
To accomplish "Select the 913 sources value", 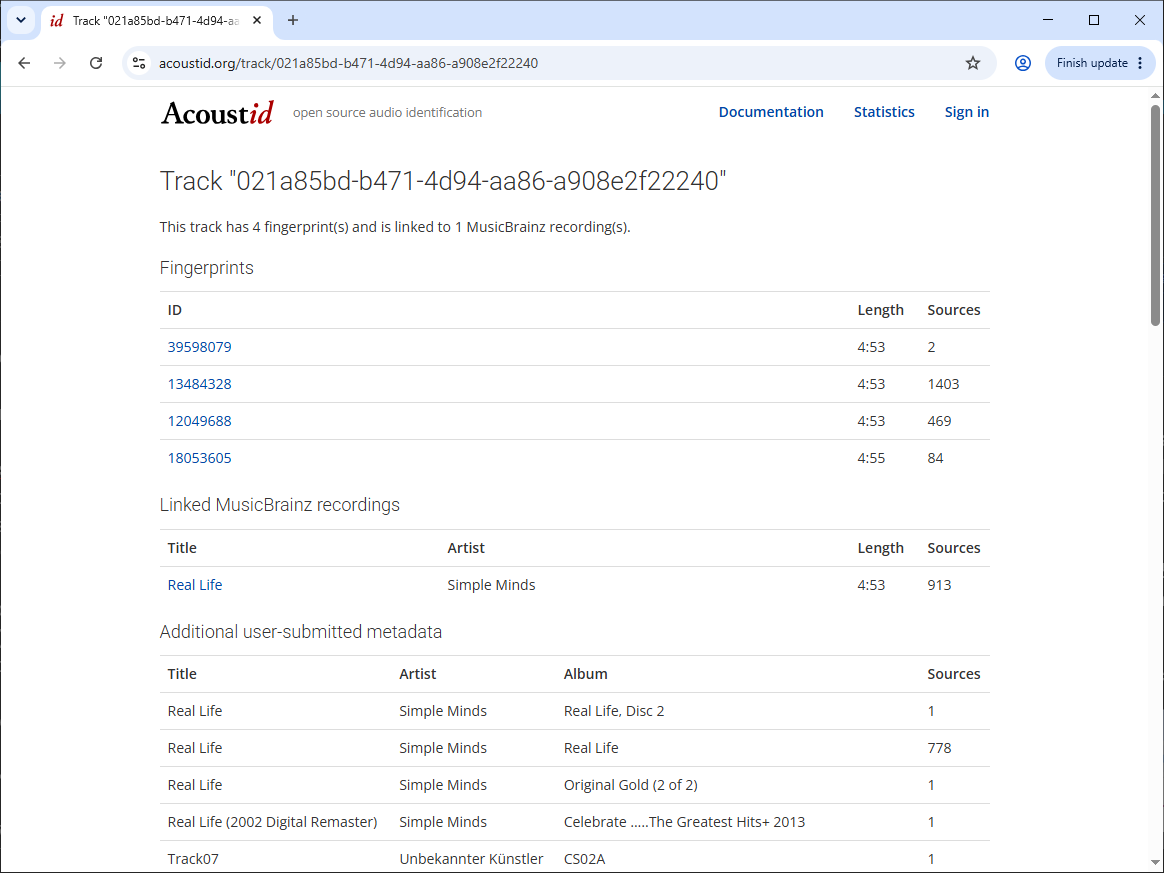I will (x=939, y=585).
